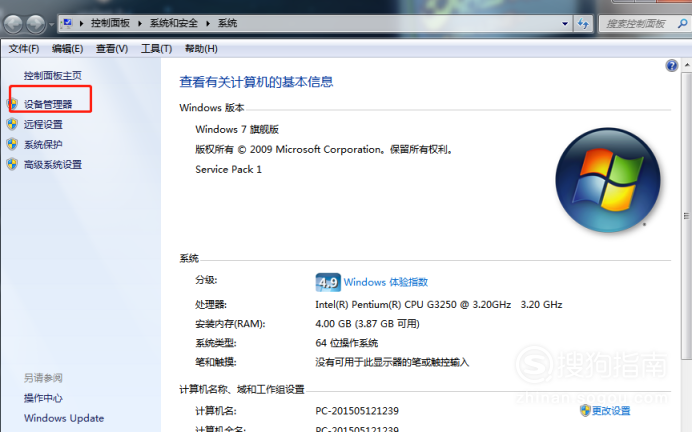Click 更改设置 link
Viewport: 692px width, 432px height.
tap(611, 411)
